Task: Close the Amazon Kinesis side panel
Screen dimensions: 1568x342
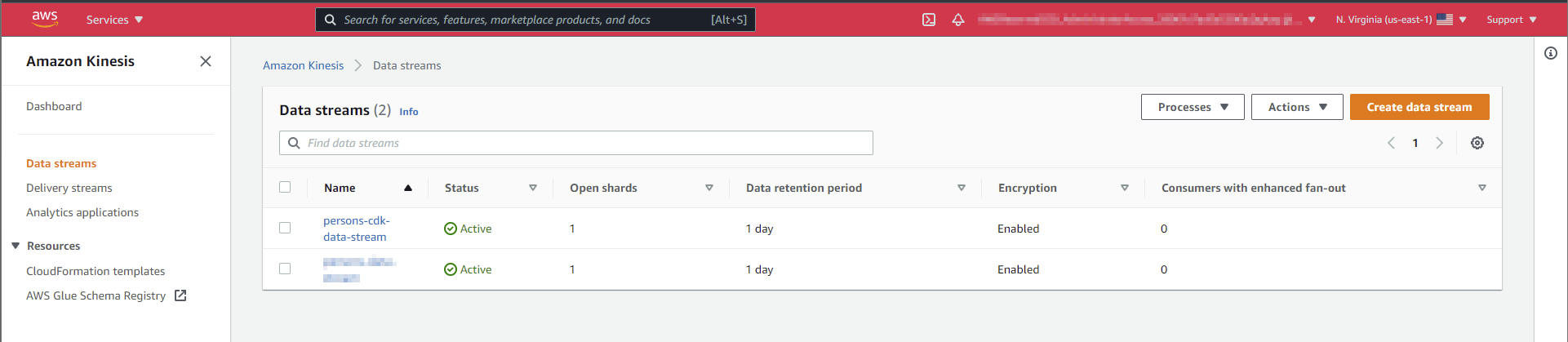Action: pos(206,61)
